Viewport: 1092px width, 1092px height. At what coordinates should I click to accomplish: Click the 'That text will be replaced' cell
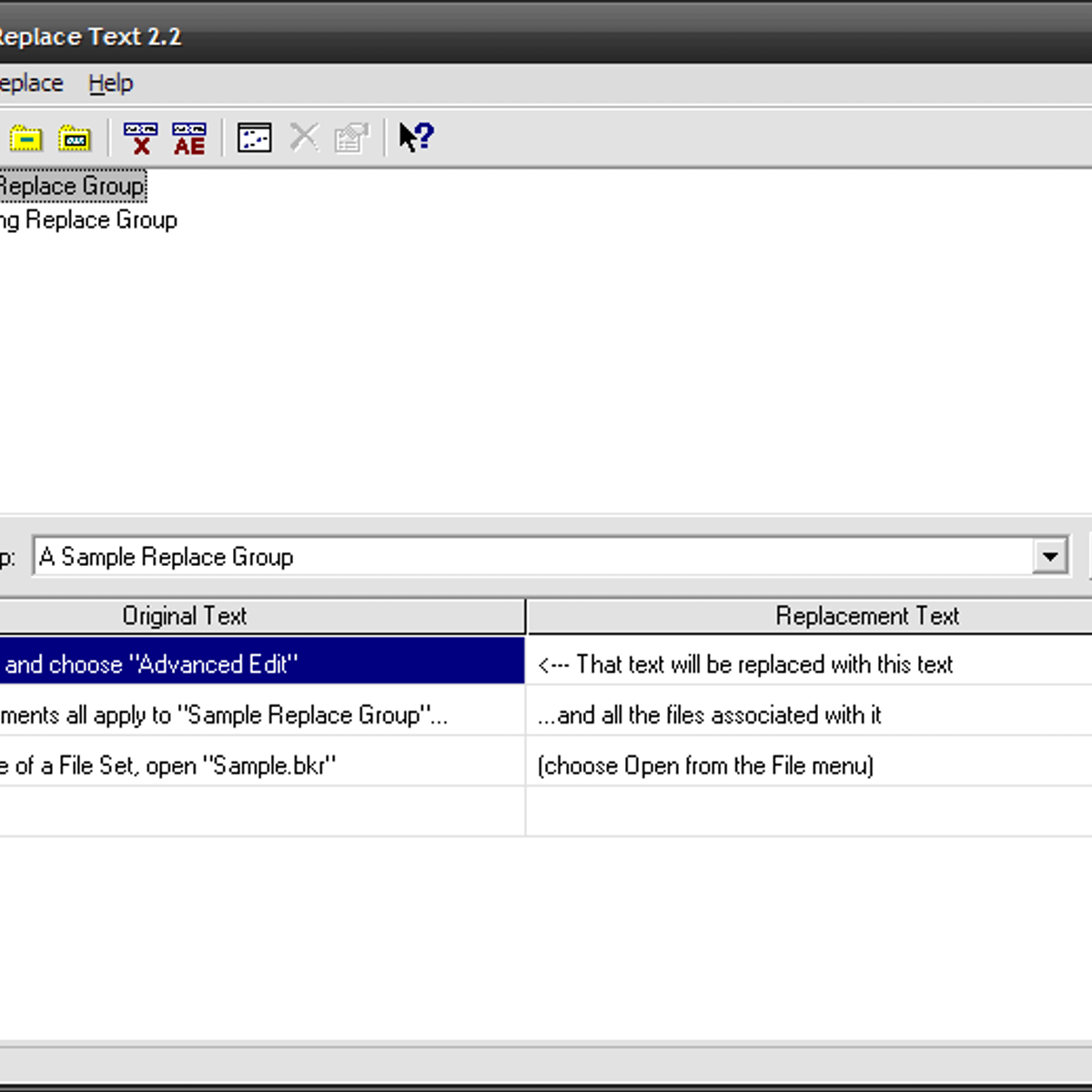pos(745,664)
